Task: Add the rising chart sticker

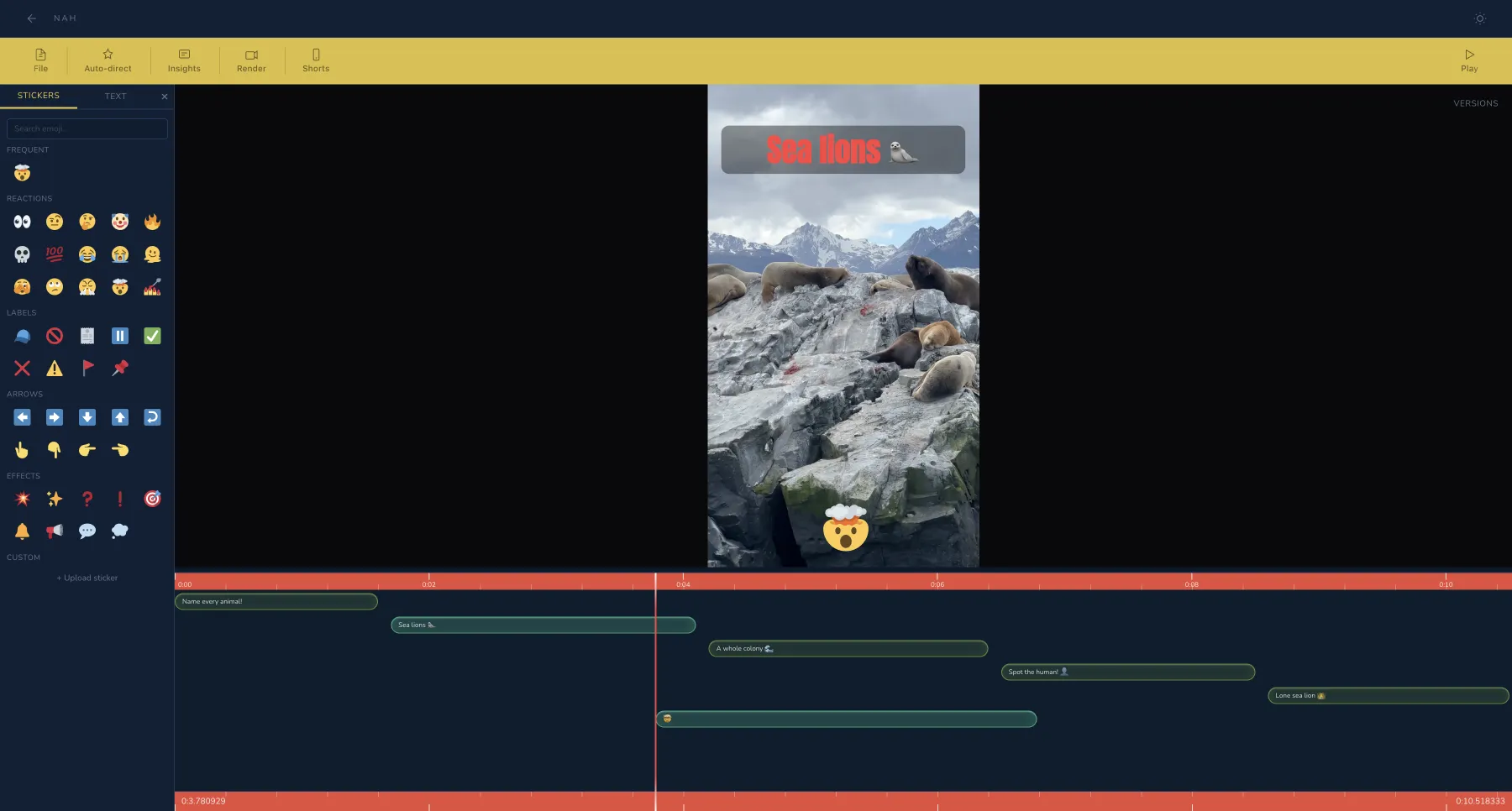Action: click(x=152, y=287)
